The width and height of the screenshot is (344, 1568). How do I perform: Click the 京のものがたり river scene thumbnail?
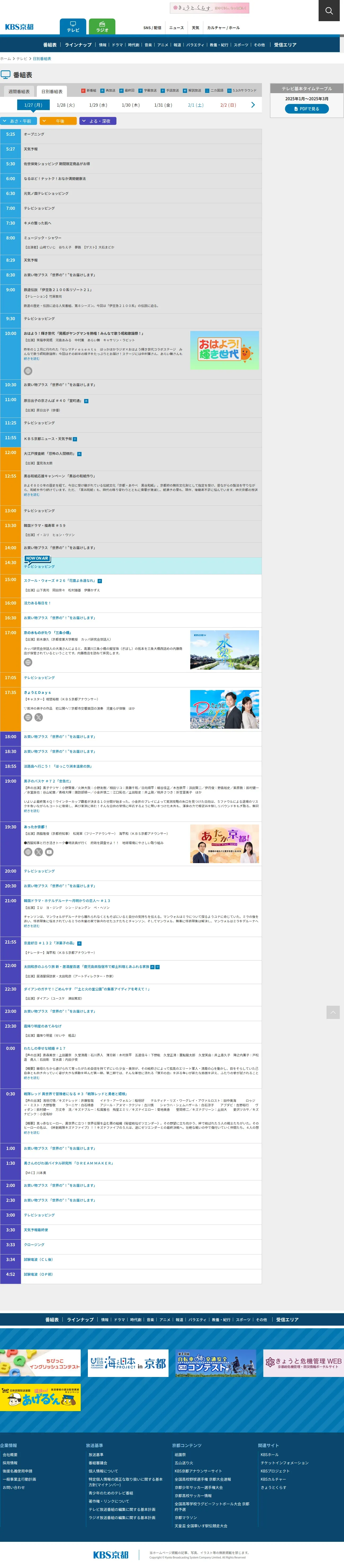point(225,650)
